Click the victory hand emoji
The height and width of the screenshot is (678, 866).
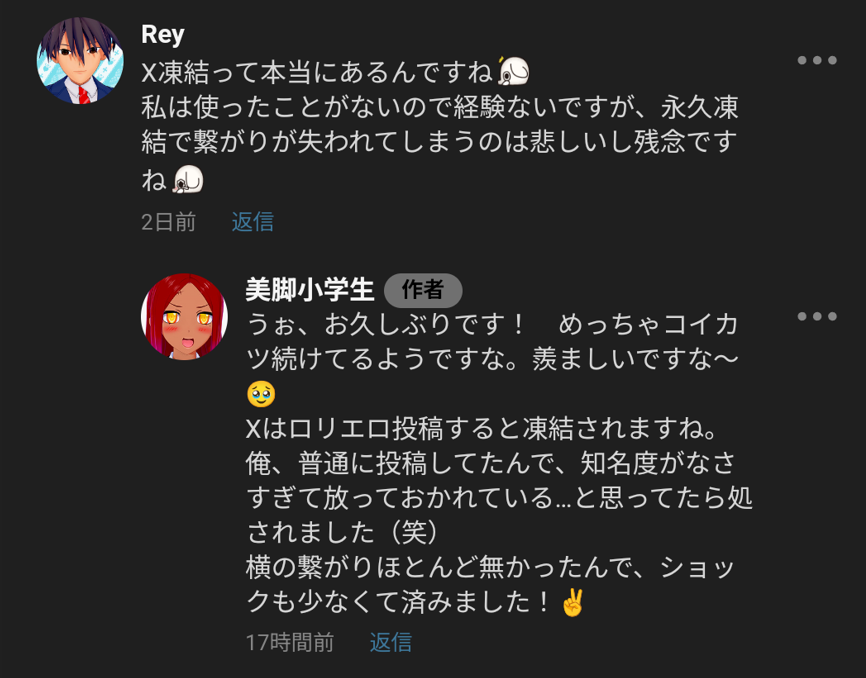572,603
